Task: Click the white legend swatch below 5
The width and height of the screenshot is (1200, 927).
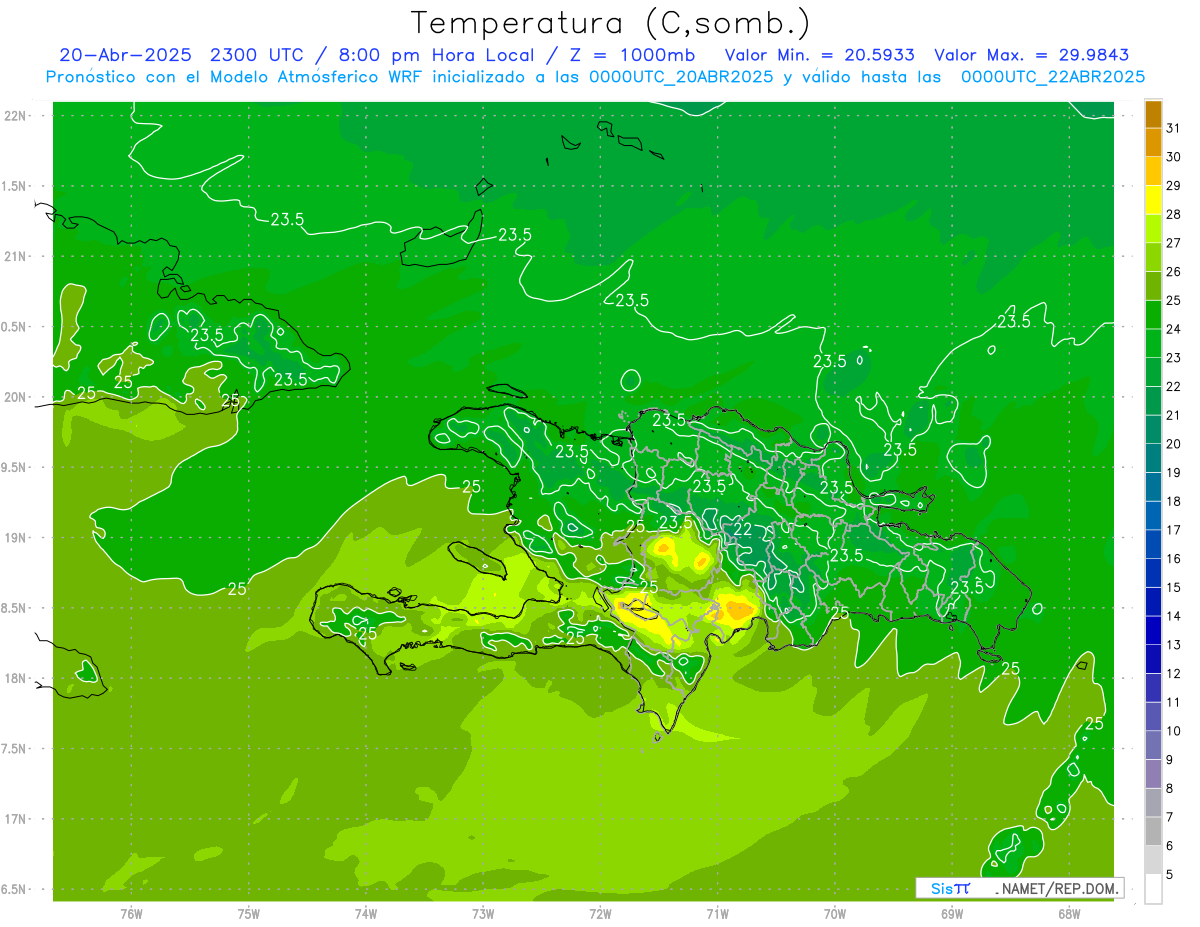Action: [x=1154, y=889]
